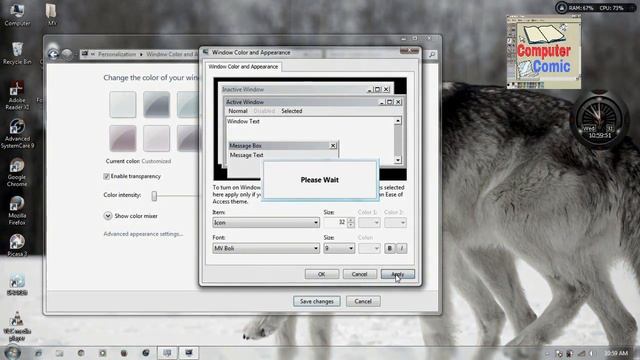Pick the pale lavender swatch in bottom row
The height and width of the screenshot is (360, 640).
(x=156, y=138)
